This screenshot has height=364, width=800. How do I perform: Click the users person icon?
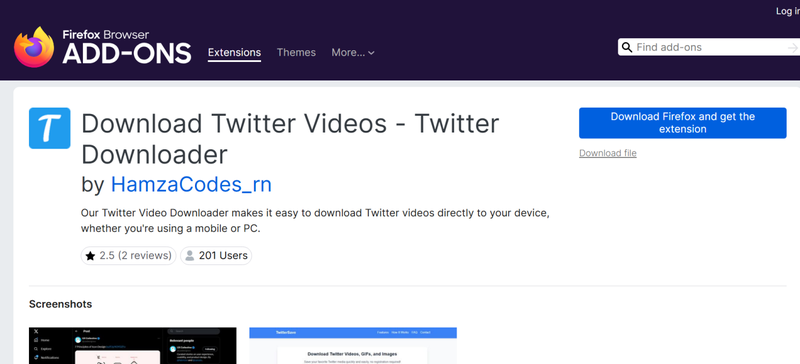(x=190, y=256)
